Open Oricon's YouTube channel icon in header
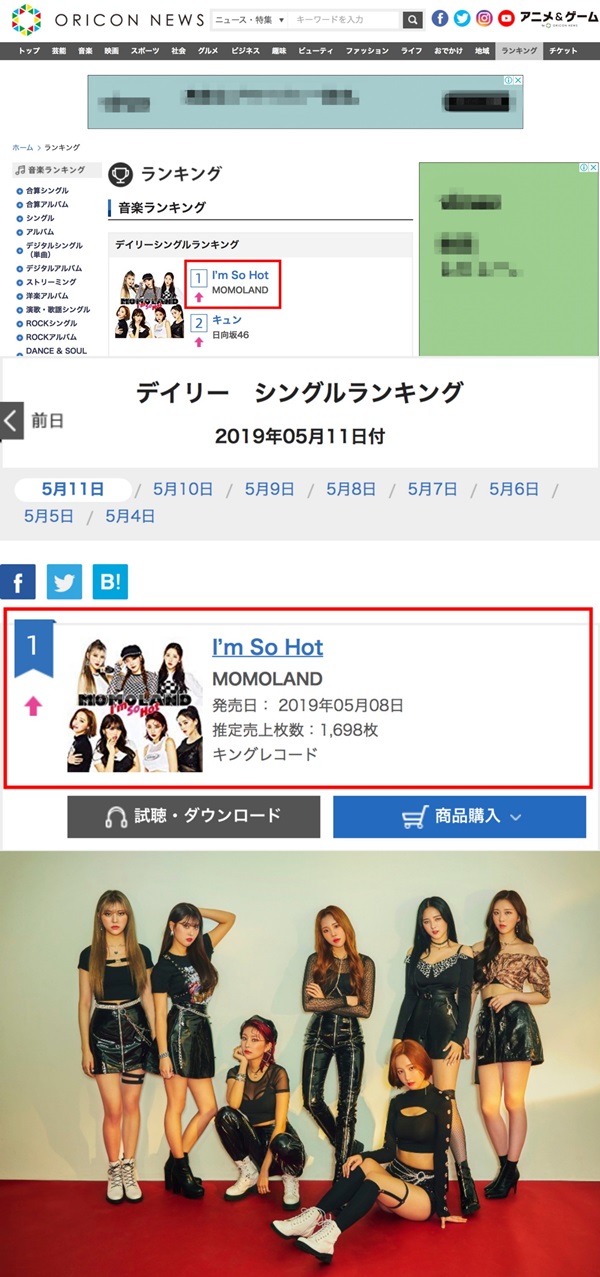Screen dimensions: 600x1277 coord(506,19)
